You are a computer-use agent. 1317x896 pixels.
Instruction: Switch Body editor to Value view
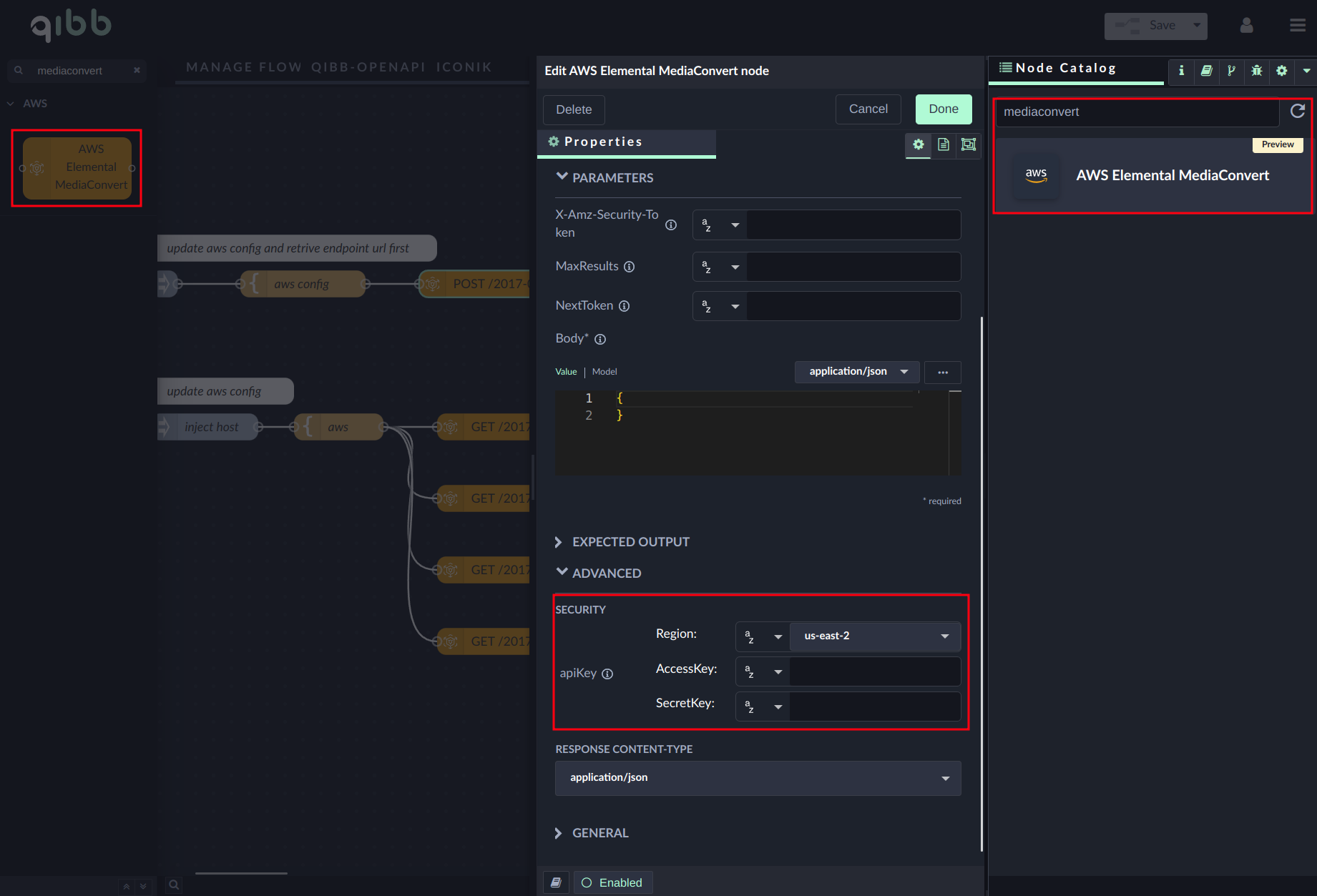[x=565, y=372]
